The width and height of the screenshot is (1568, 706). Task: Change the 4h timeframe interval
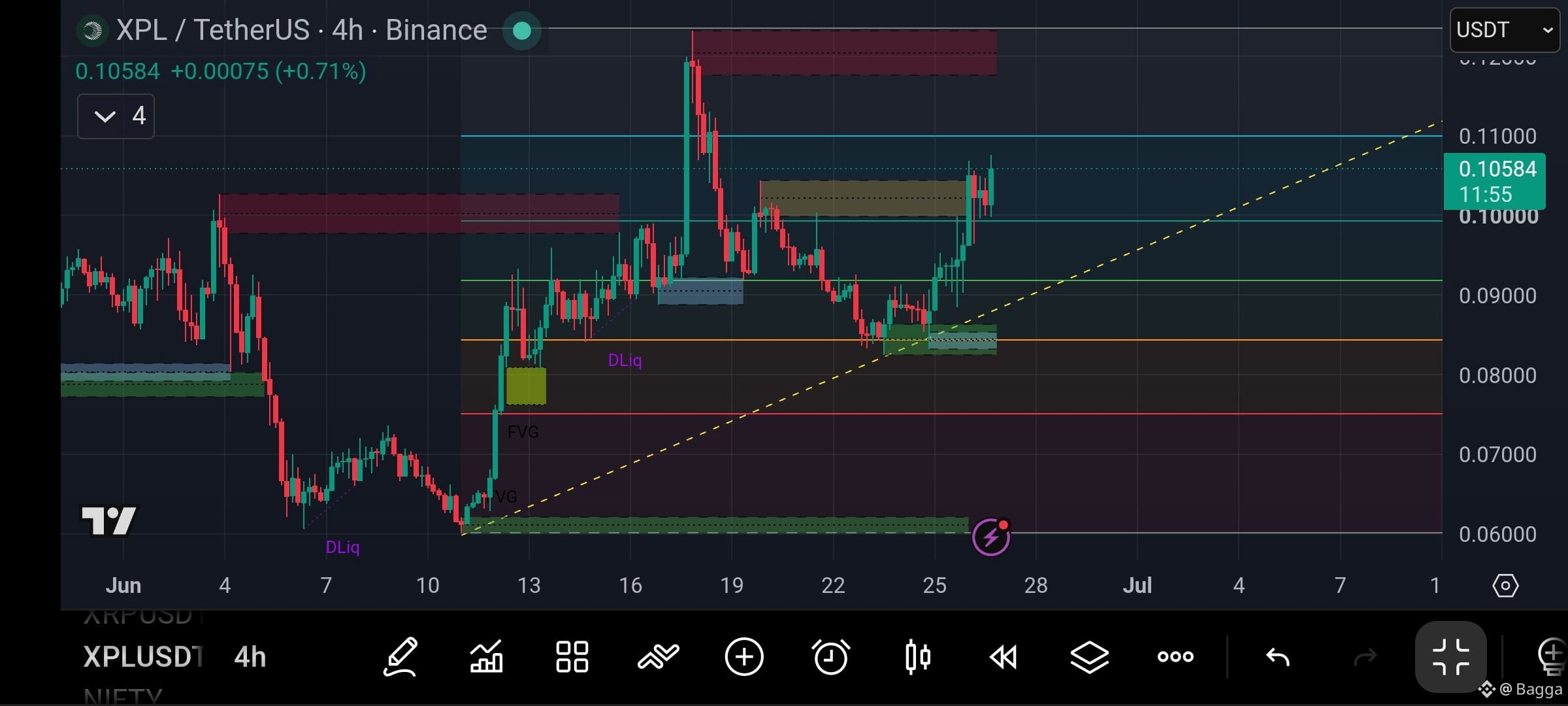[x=250, y=657]
